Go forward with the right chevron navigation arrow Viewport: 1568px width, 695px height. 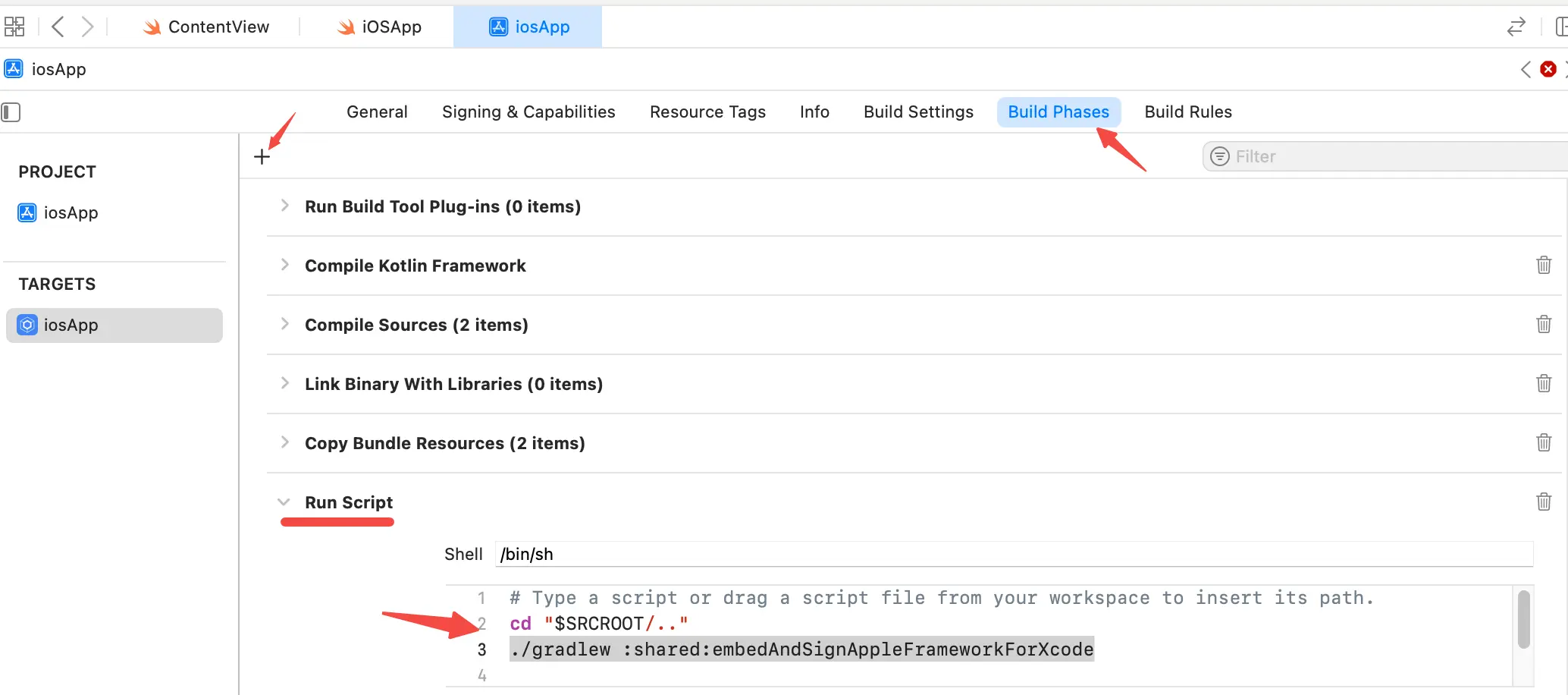tap(87, 27)
